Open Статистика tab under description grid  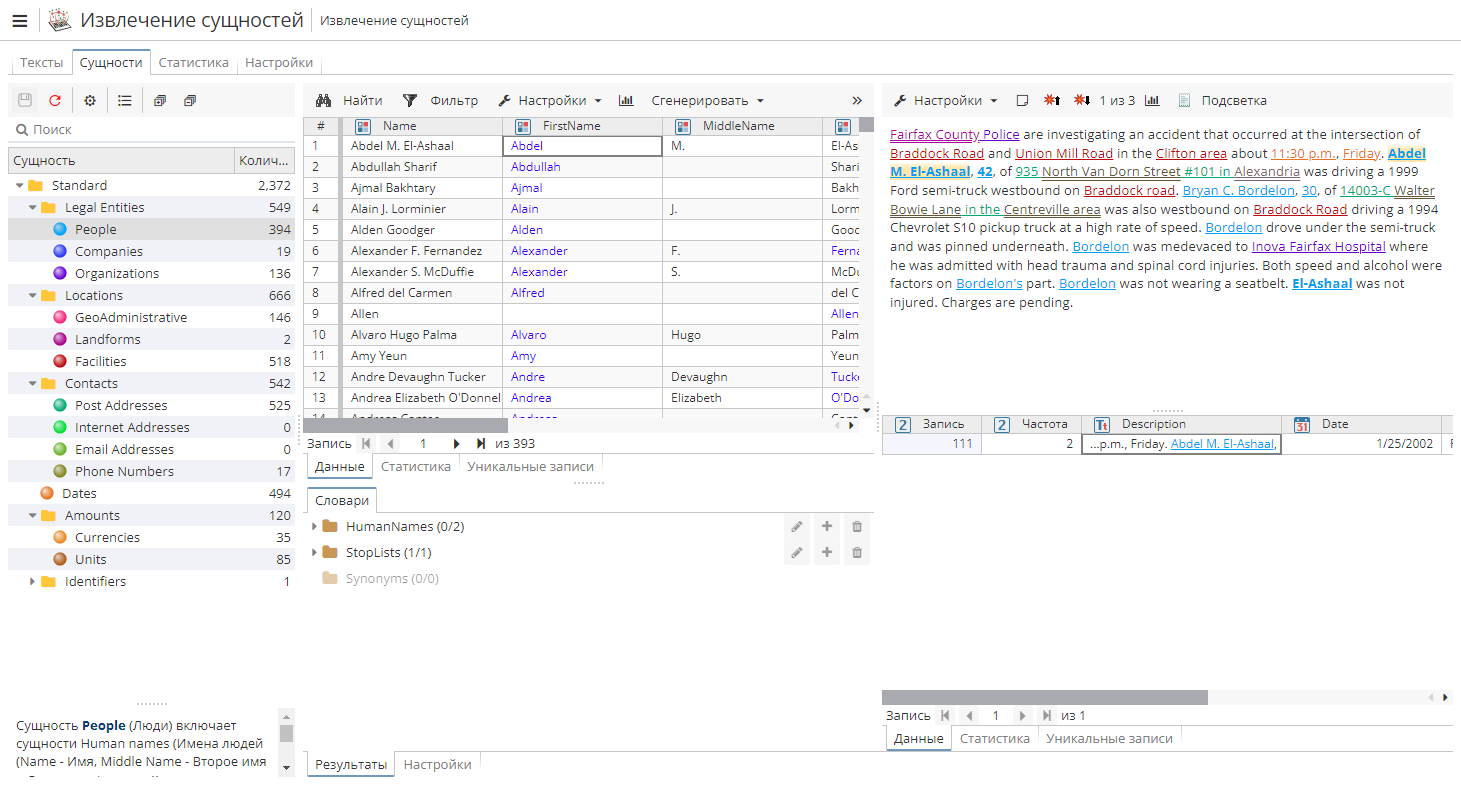995,739
